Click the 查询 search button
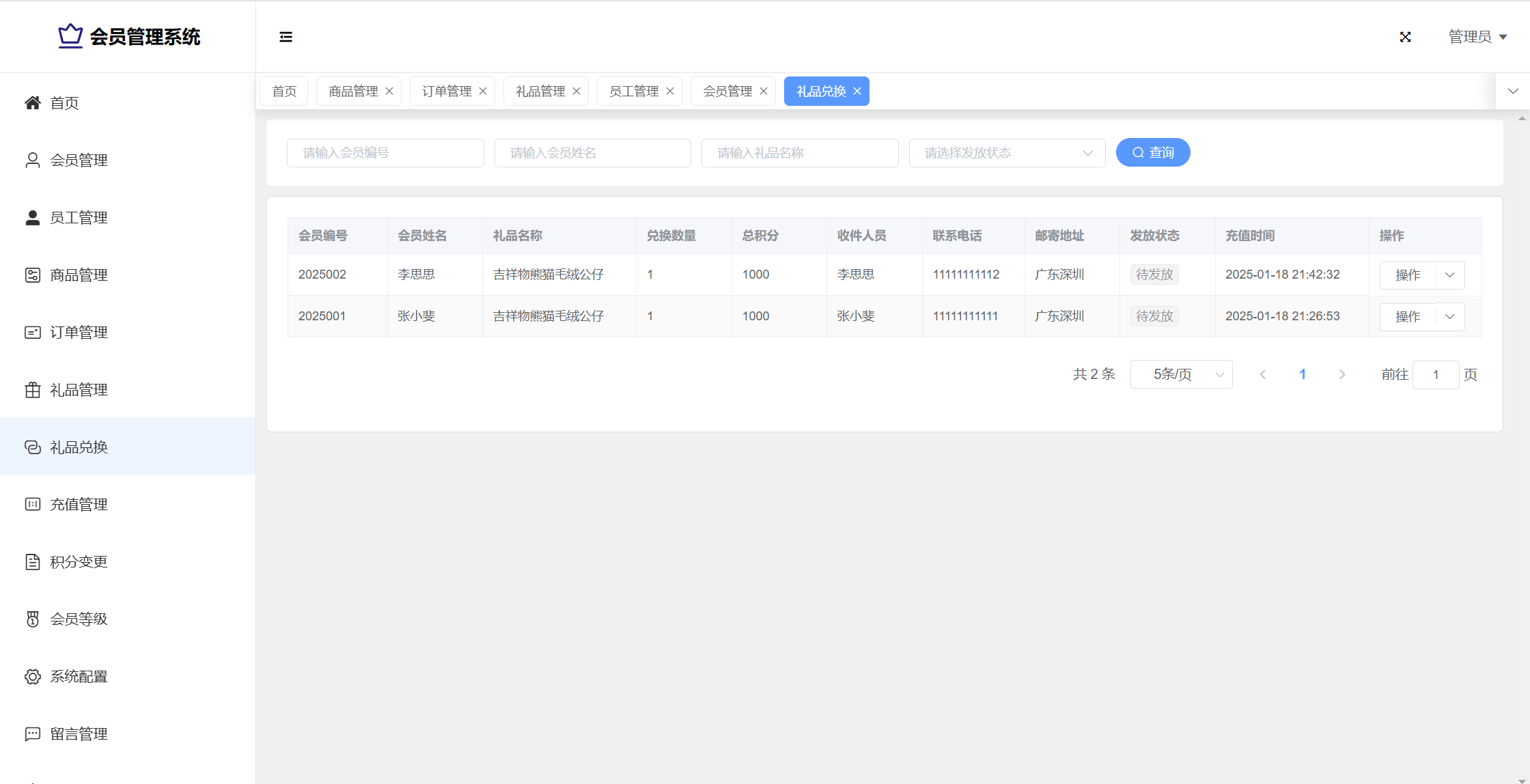The width and height of the screenshot is (1530, 784). point(1152,152)
